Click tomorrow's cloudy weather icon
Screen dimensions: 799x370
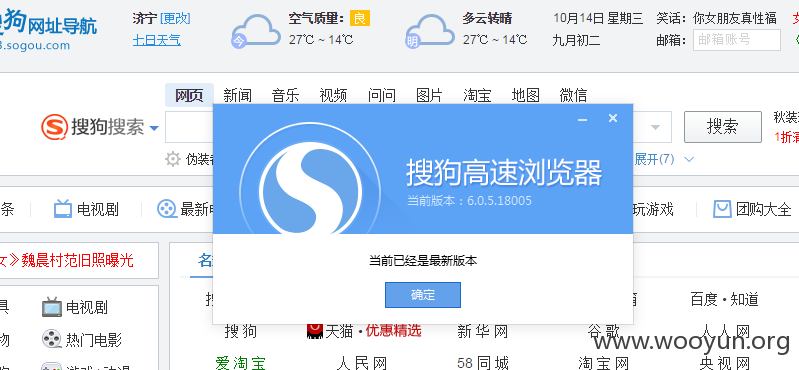pos(430,31)
